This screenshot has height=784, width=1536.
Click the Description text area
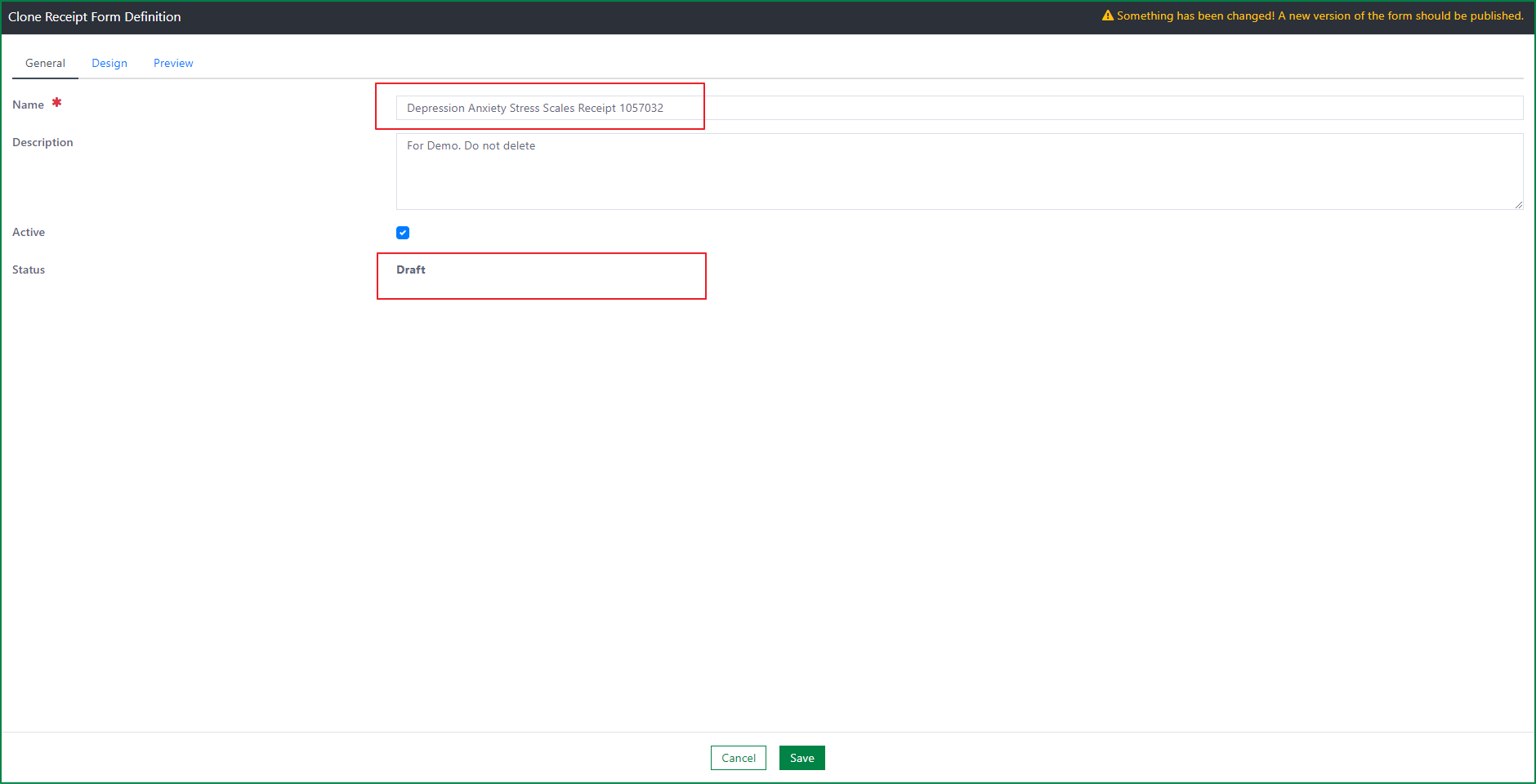coord(959,171)
